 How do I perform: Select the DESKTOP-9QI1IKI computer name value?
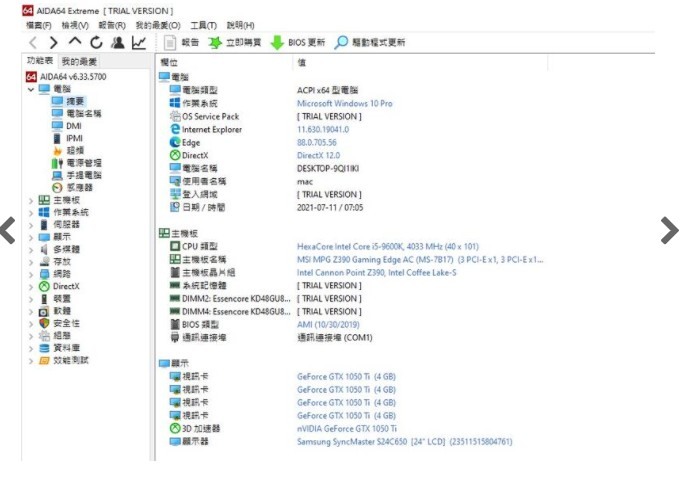pos(328,169)
